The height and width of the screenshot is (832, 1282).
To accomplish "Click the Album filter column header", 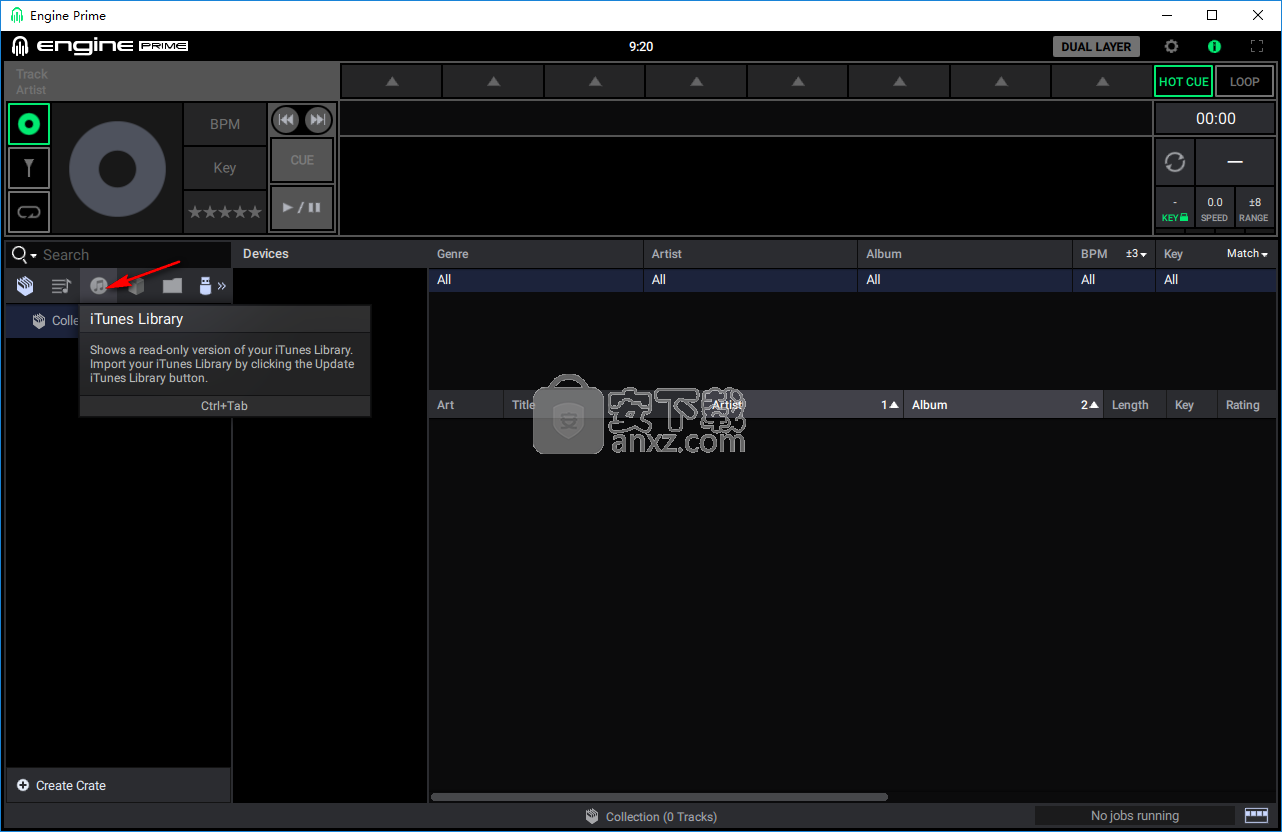I will click(x=965, y=254).
